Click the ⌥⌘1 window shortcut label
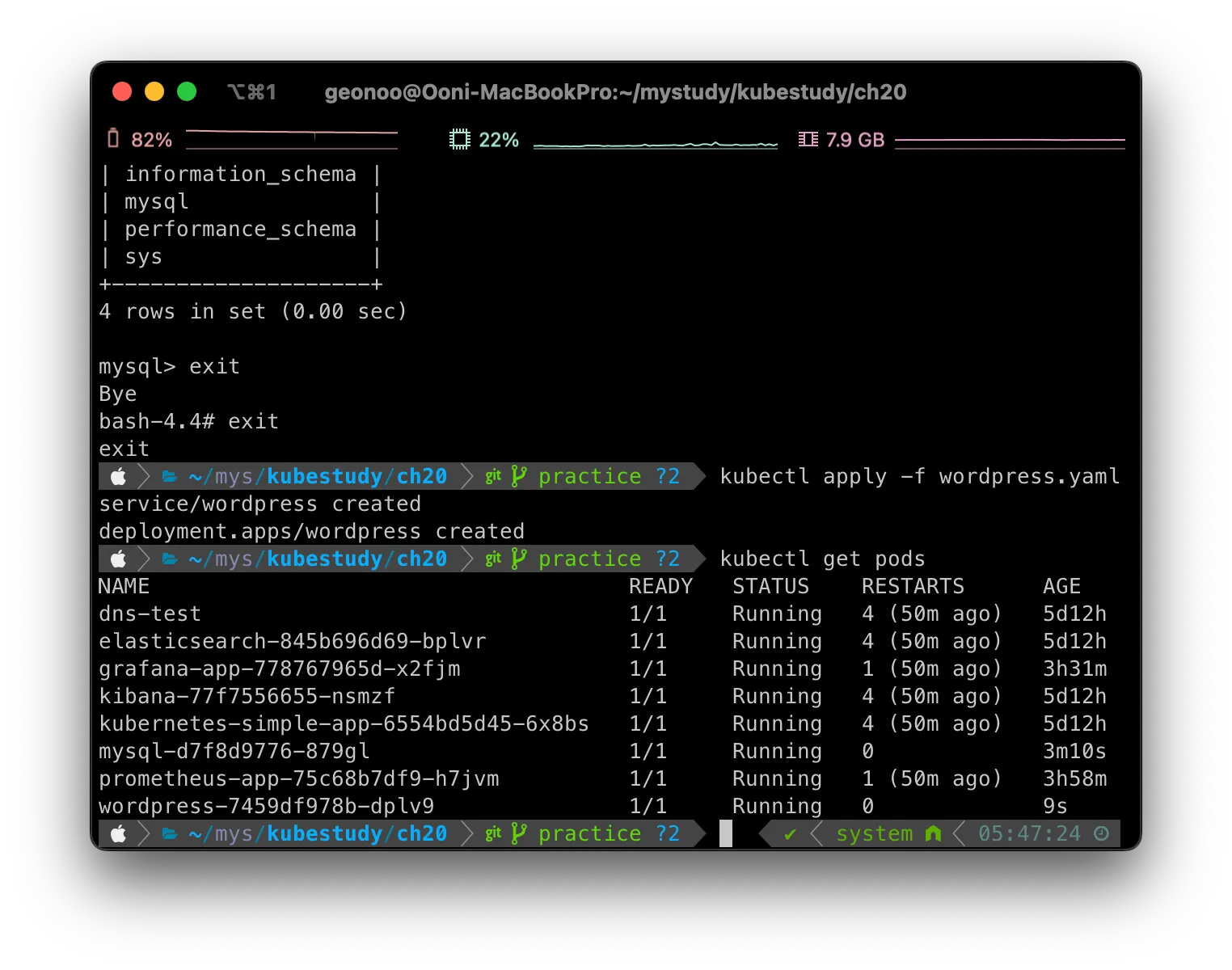The width and height of the screenshot is (1232, 970). click(251, 92)
